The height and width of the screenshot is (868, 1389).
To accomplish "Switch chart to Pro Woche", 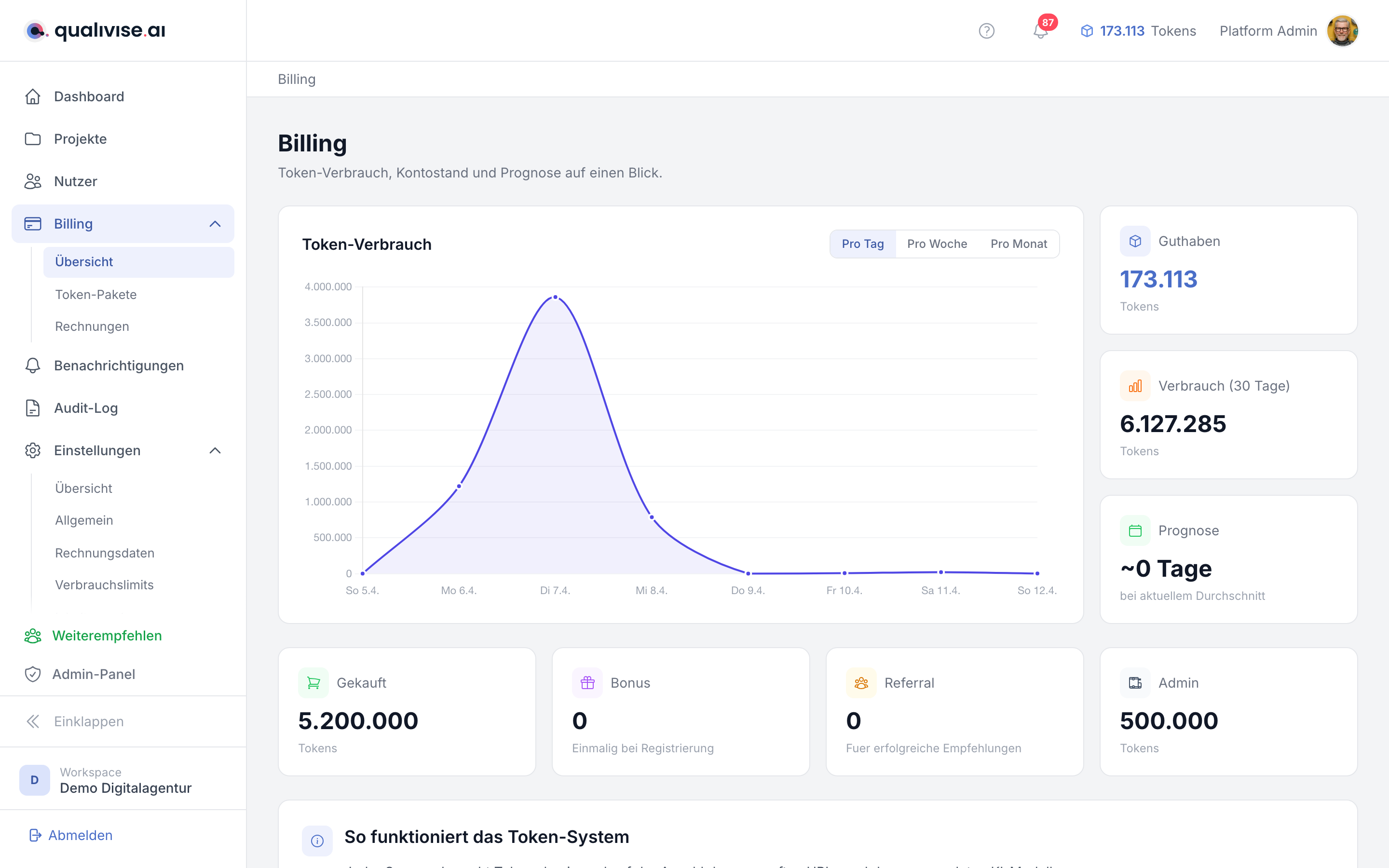I will pos(937,244).
